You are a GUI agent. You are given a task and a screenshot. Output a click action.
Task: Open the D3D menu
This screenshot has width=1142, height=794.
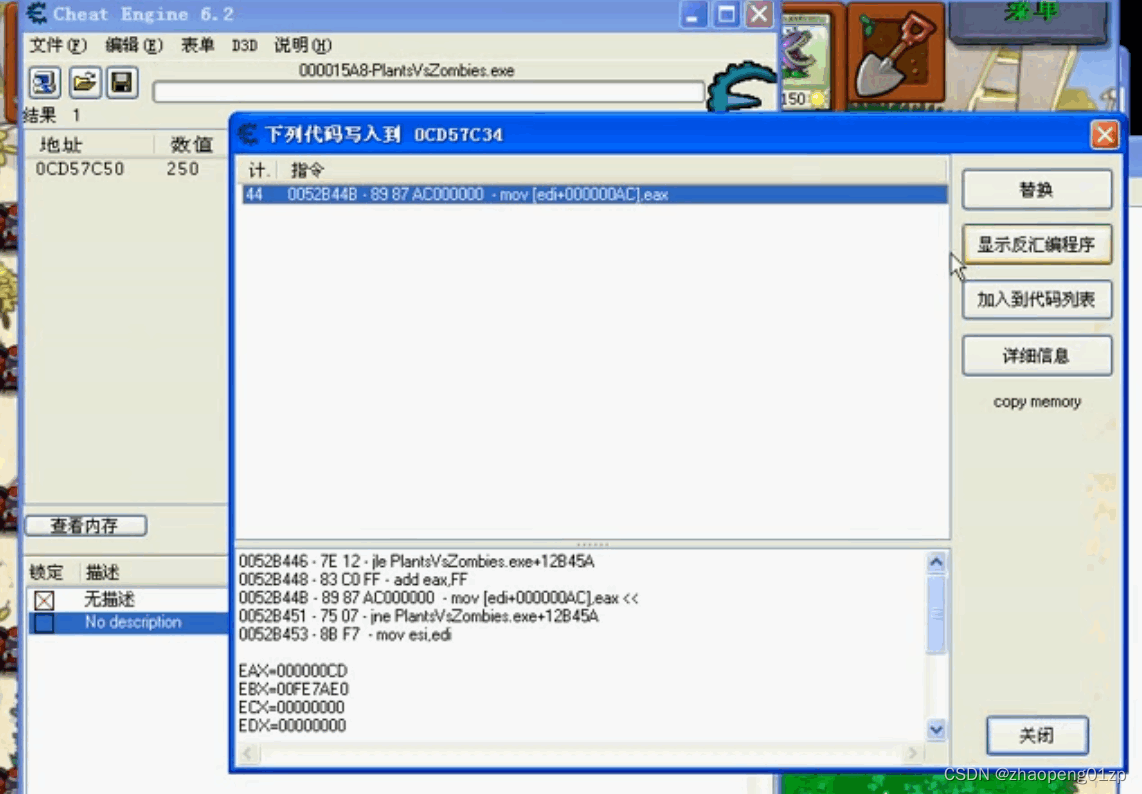[x=244, y=45]
